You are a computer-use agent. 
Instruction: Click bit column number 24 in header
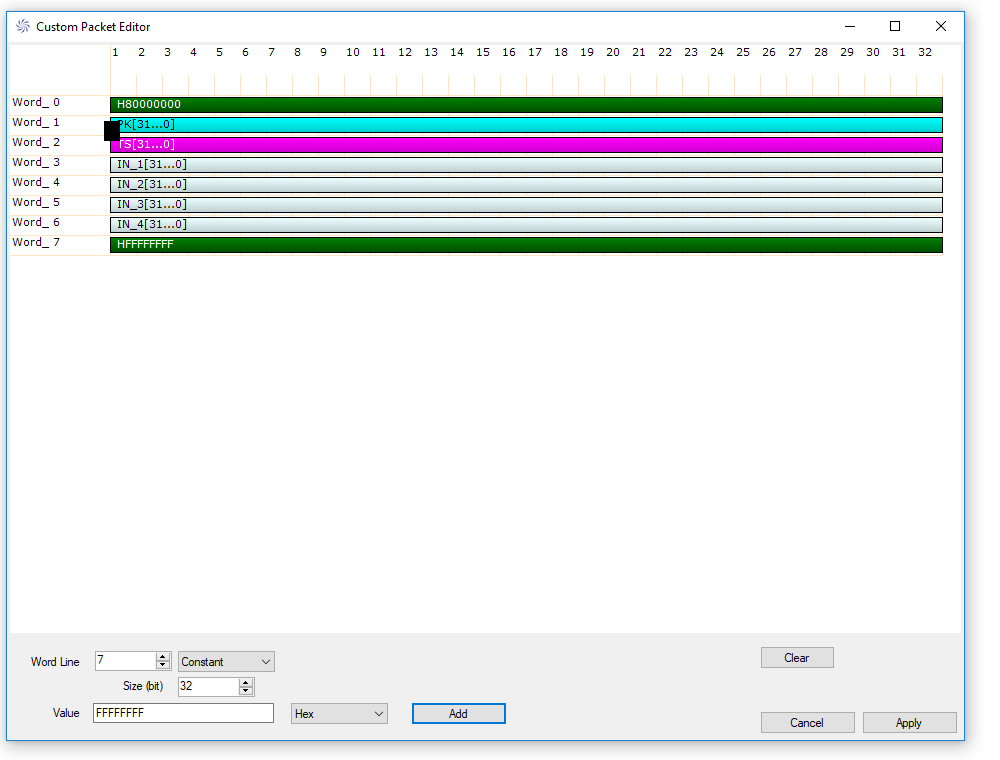717,52
